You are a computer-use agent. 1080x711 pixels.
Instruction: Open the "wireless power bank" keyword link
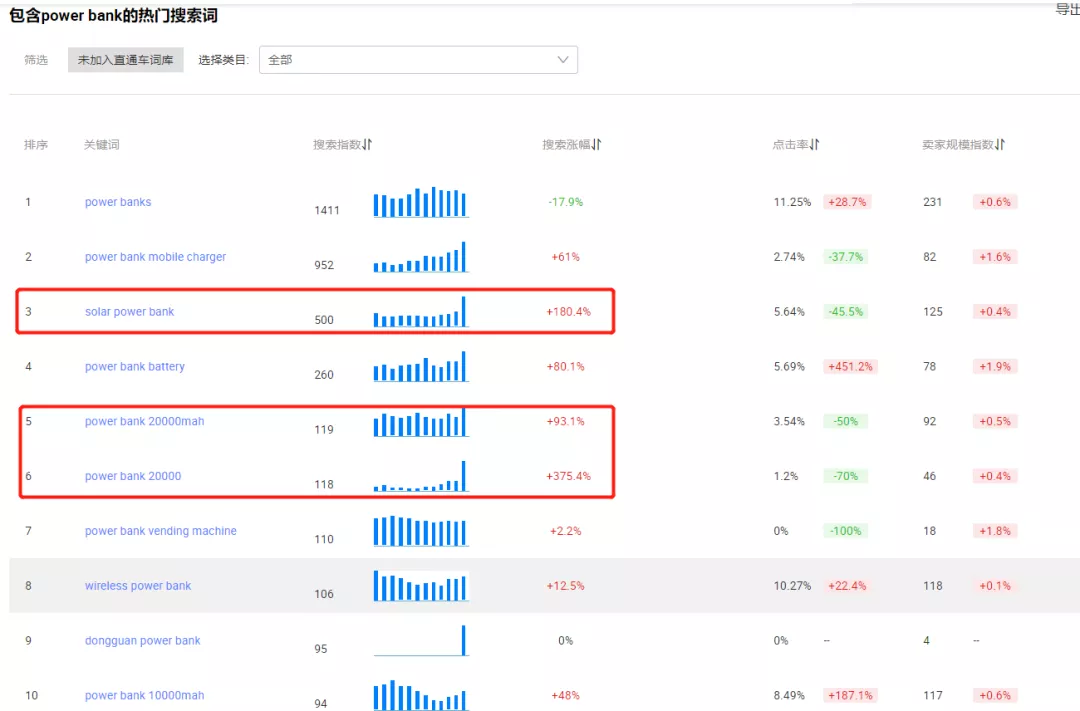(138, 585)
